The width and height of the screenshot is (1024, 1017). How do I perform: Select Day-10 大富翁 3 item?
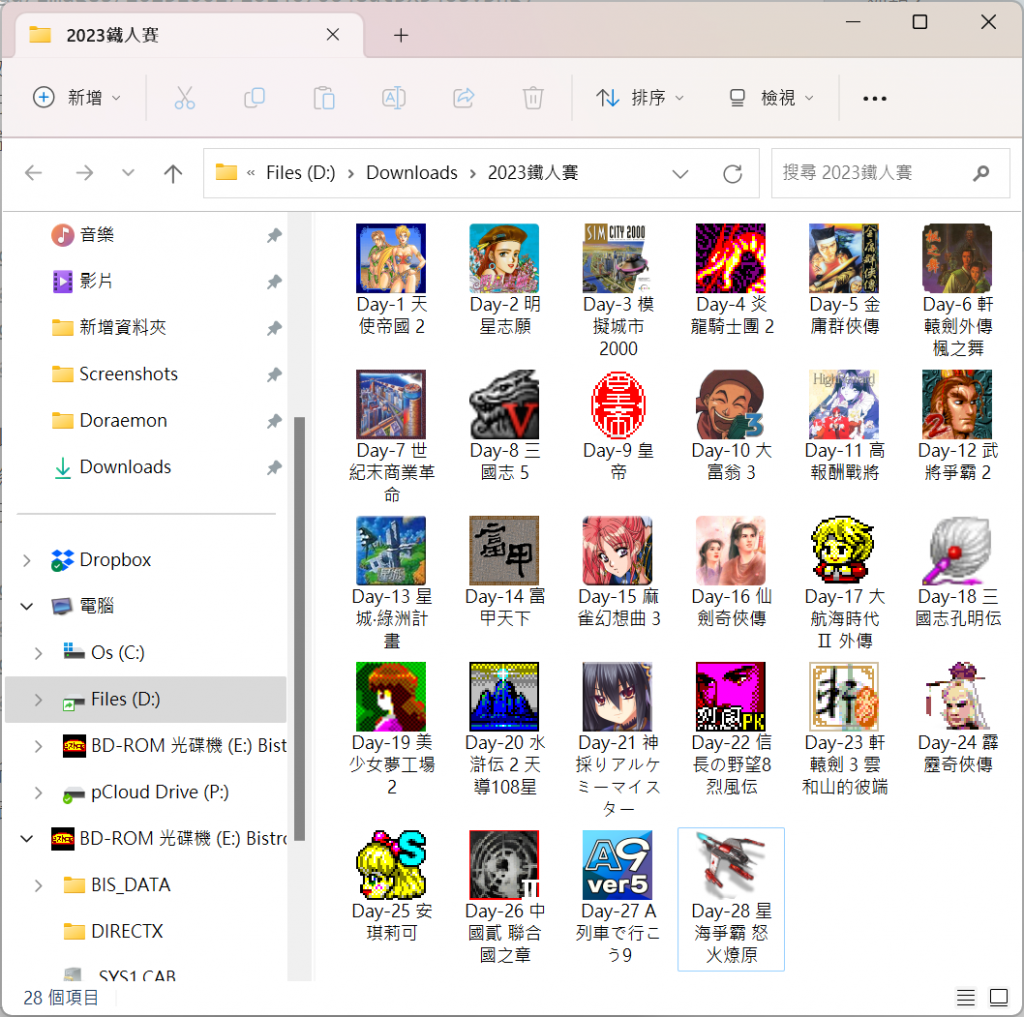coord(731,426)
